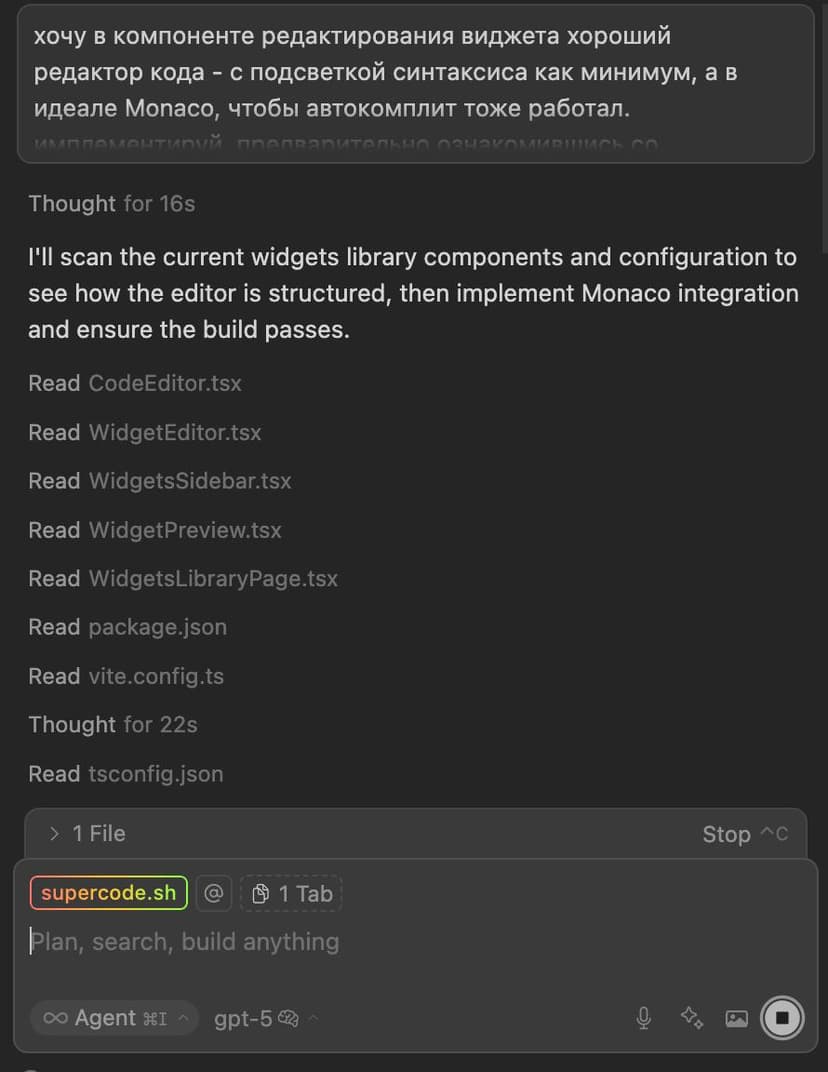The width and height of the screenshot is (828, 1072).
Task: Open the Read WidgetEditor.tsx entry
Action: pos(145,432)
